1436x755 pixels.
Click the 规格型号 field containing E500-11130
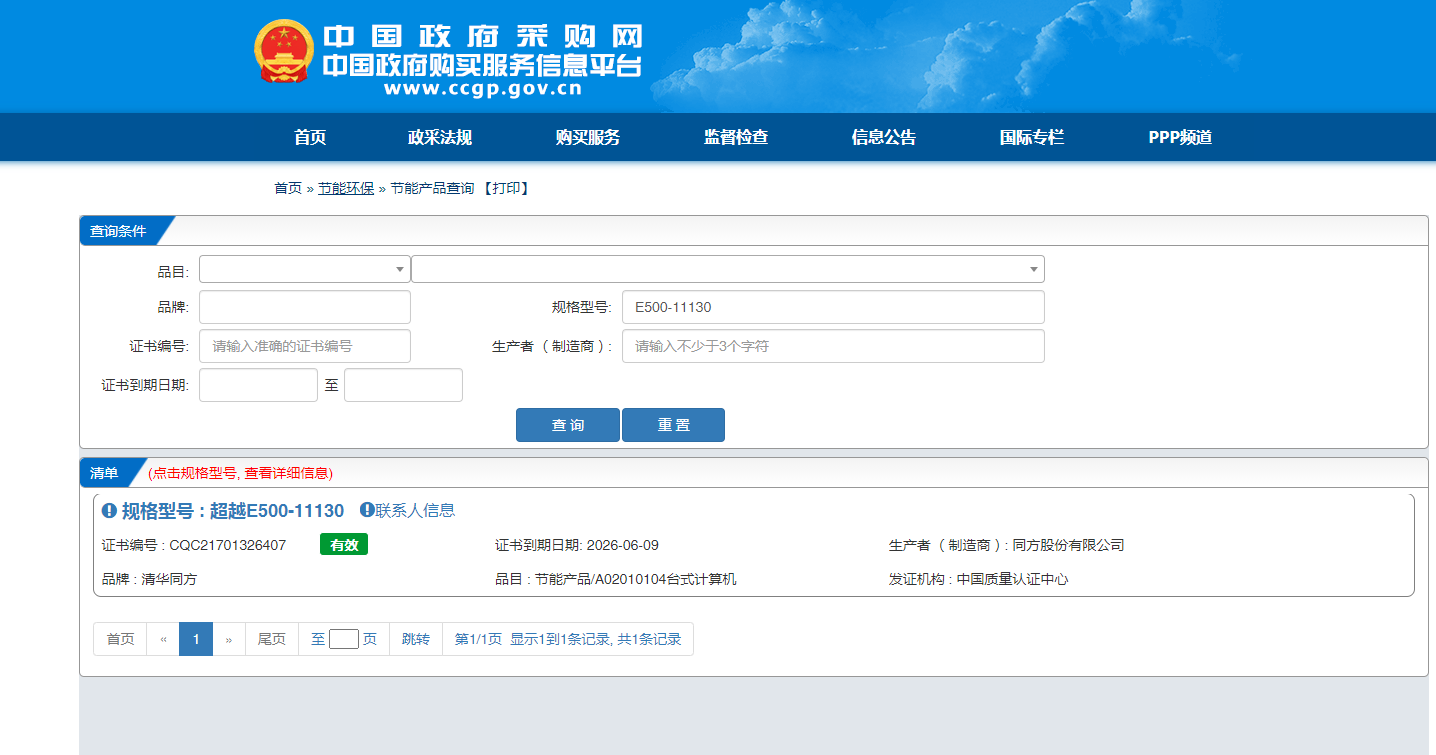(833, 307)
